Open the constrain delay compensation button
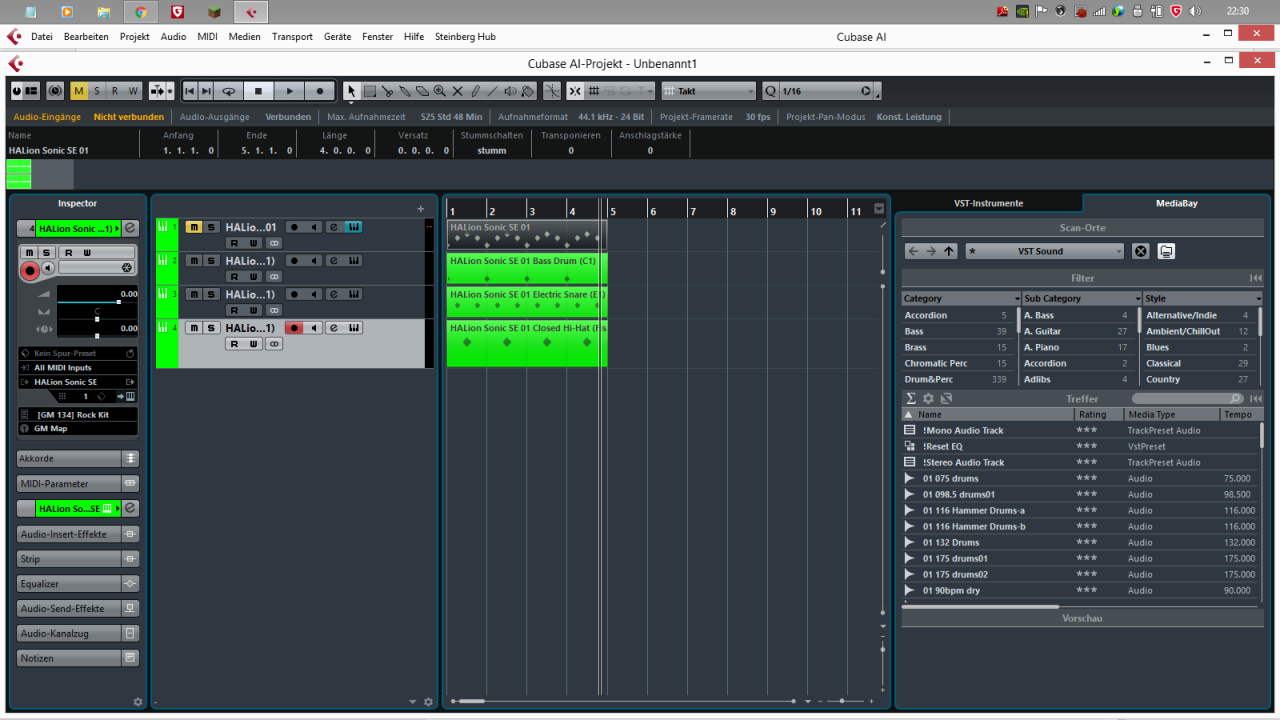The height and width of the screenshot is (720, 1280). pos(54,91)
